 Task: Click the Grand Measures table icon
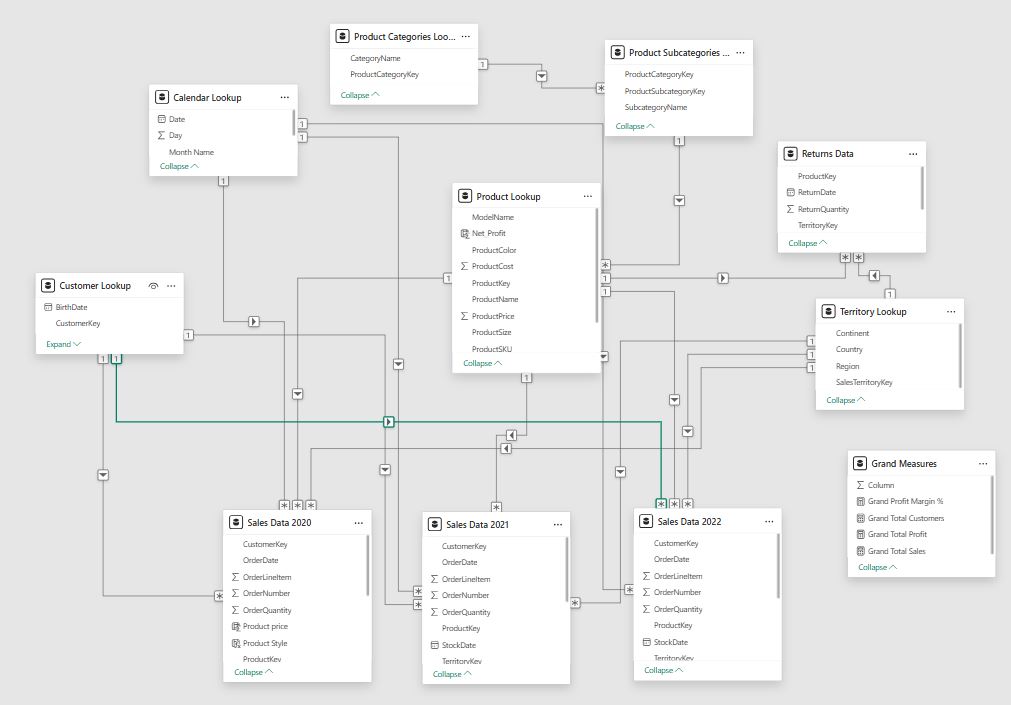(860, 463)
